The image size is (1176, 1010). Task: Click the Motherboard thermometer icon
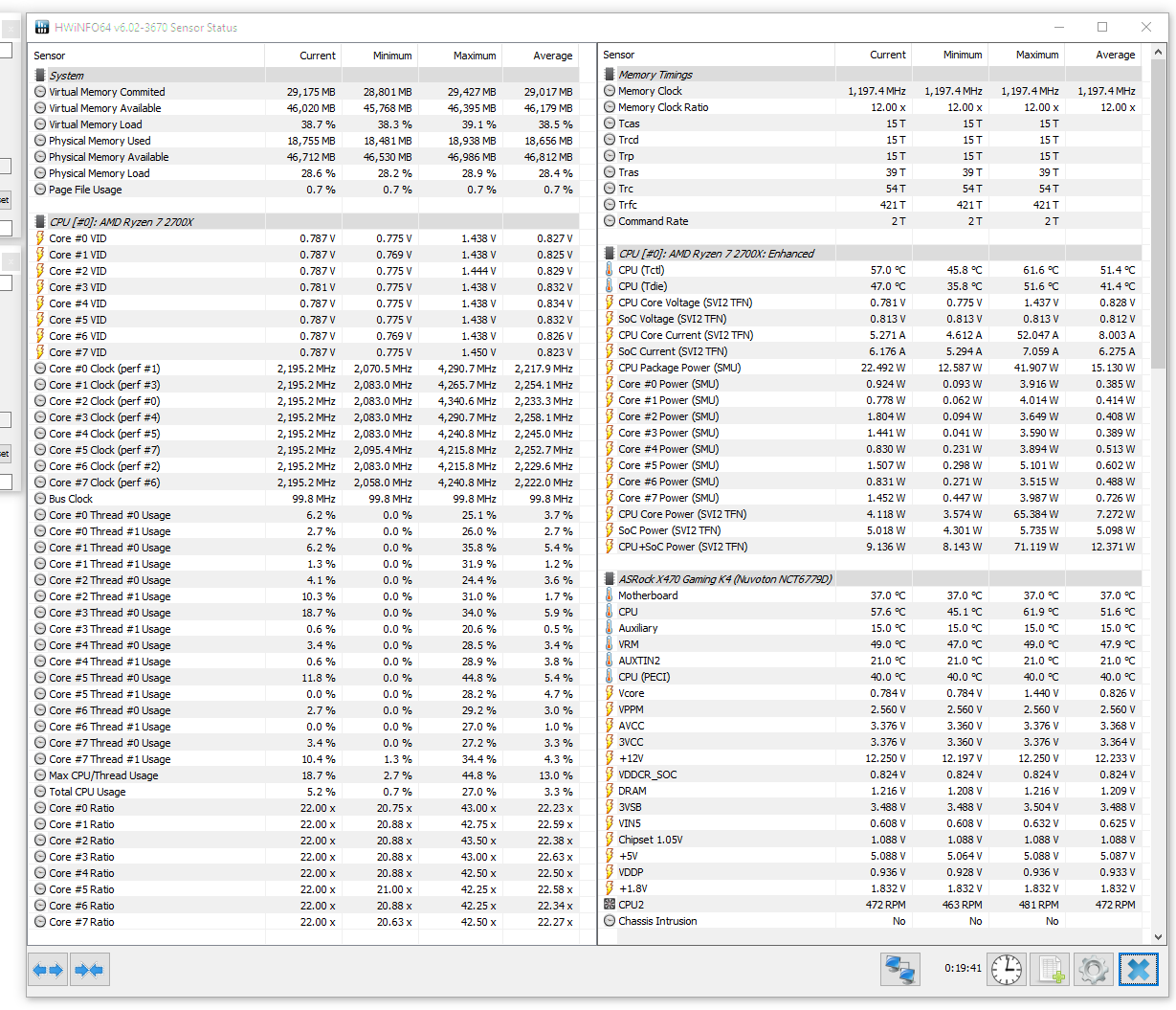pyautogui.click(x=610, y=595)
